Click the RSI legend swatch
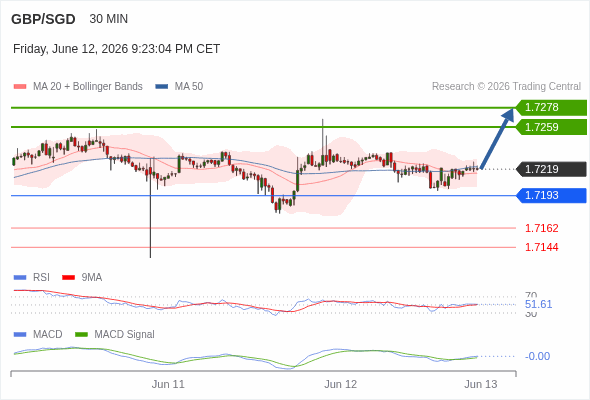This screenshot has height=400, width=590. point(20,278)
